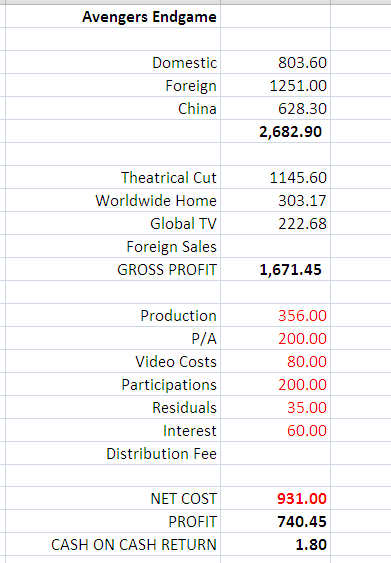Click the Residuals label cell

click(x=113, y=407)
